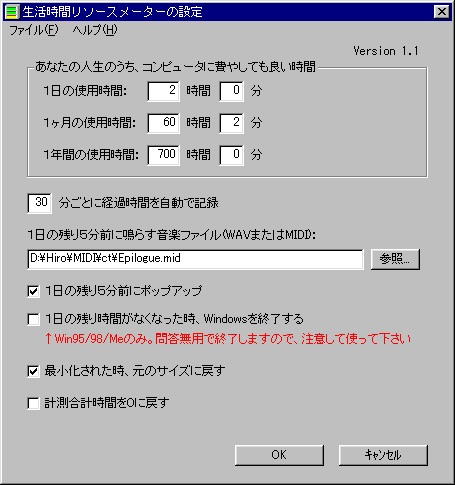Check 計測合計時間を0に戻す option

(x=33, y=403)
